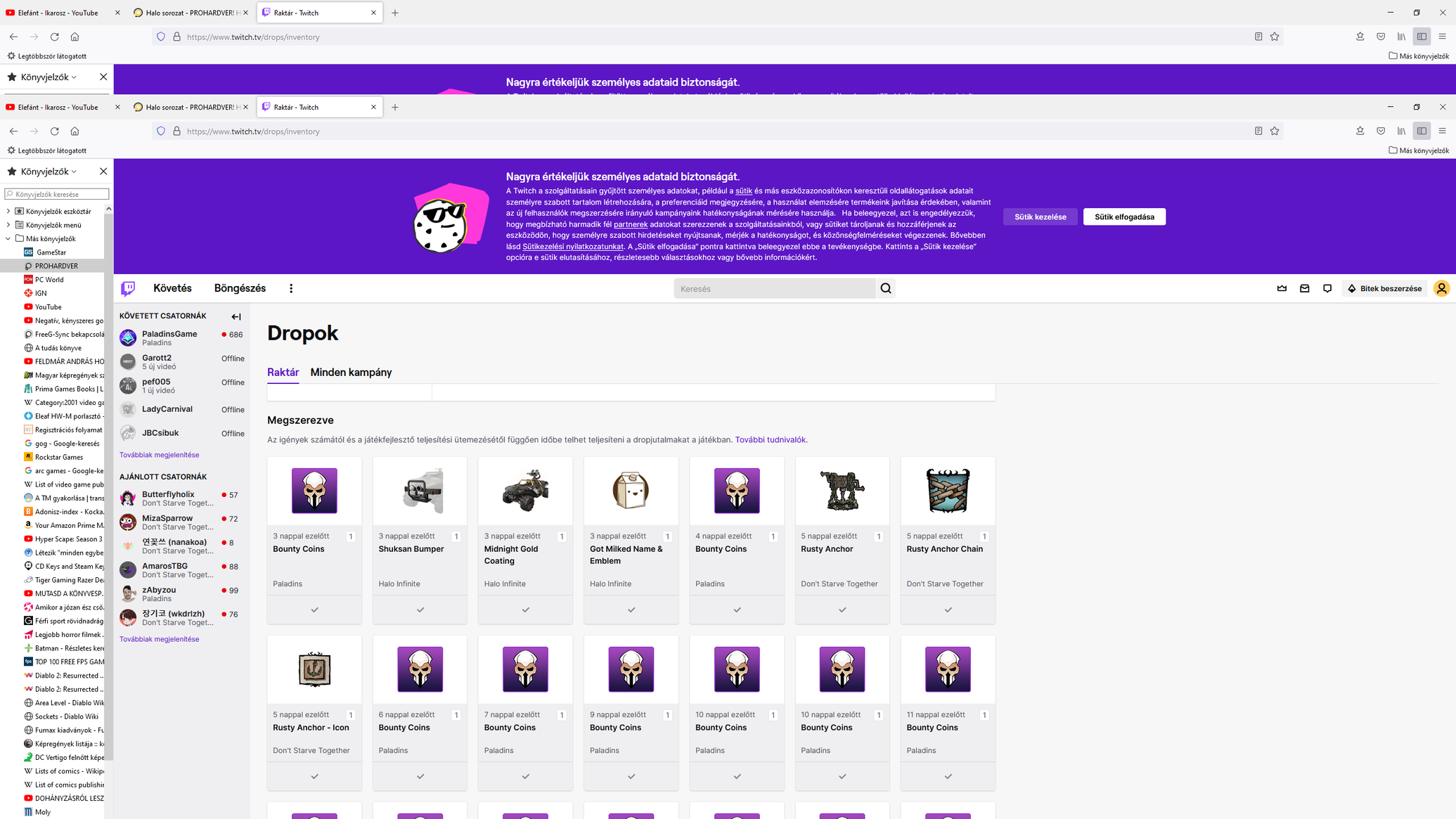Click the magnifier search button
1456x819 pixels.
886,288
